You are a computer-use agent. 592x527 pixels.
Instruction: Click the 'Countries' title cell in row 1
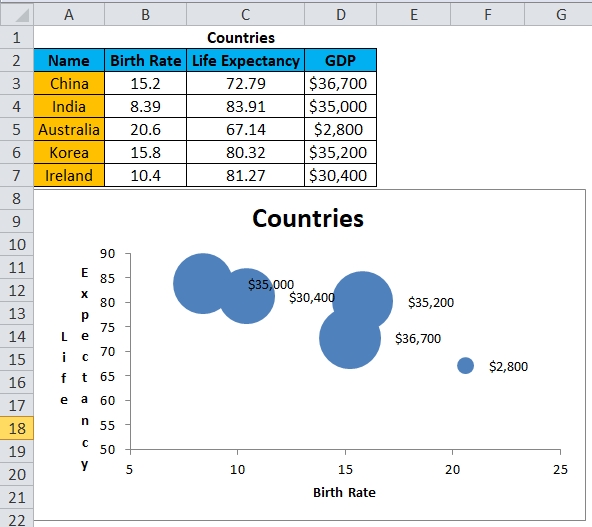tap(241, 37)
